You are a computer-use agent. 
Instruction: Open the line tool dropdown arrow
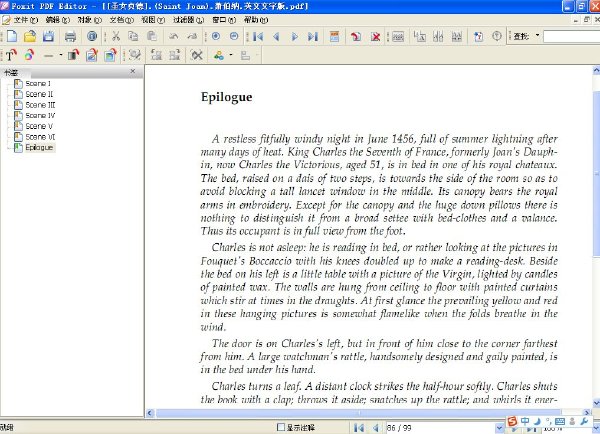(61, 55)
